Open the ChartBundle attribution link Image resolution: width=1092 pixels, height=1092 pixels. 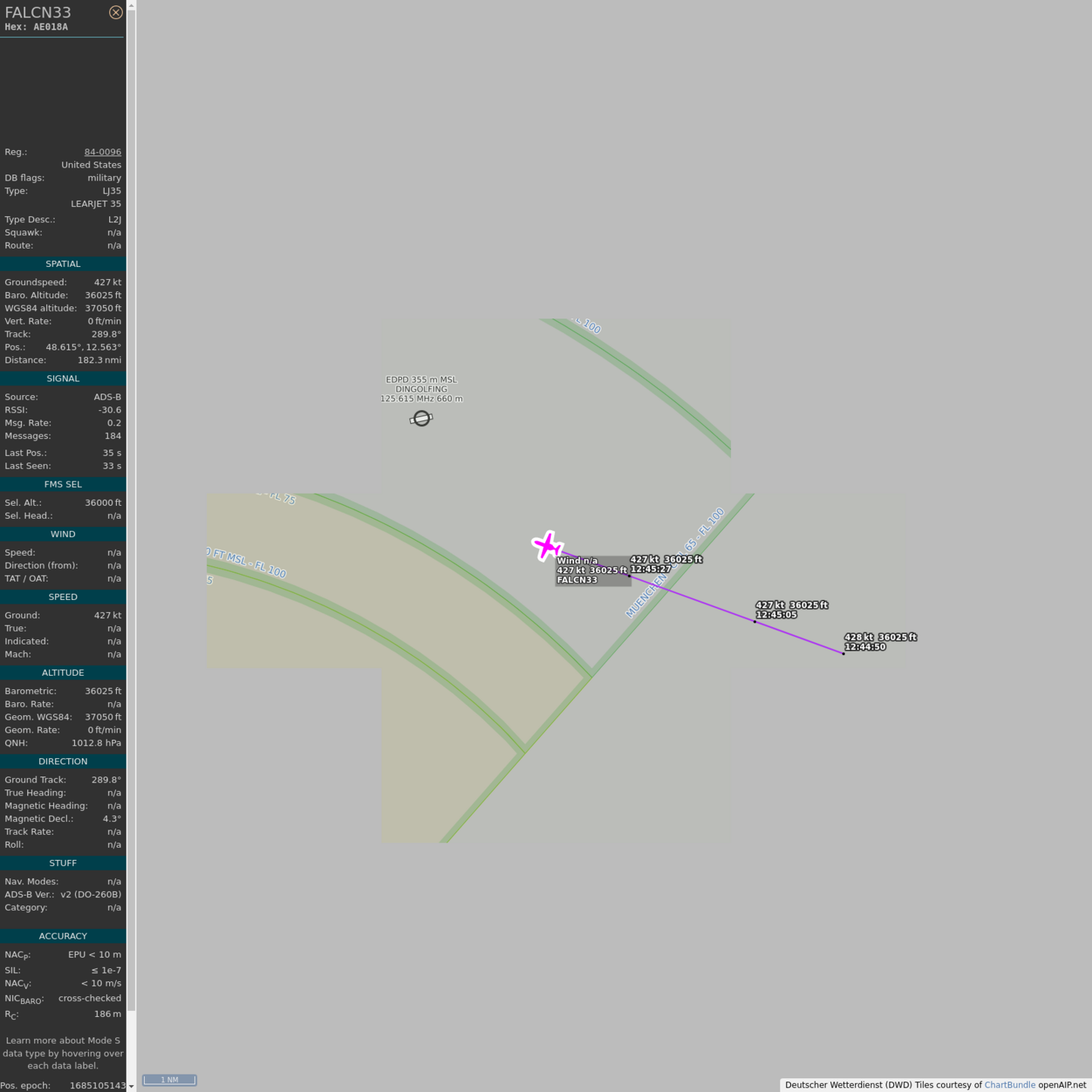tap(1009, 1085)
